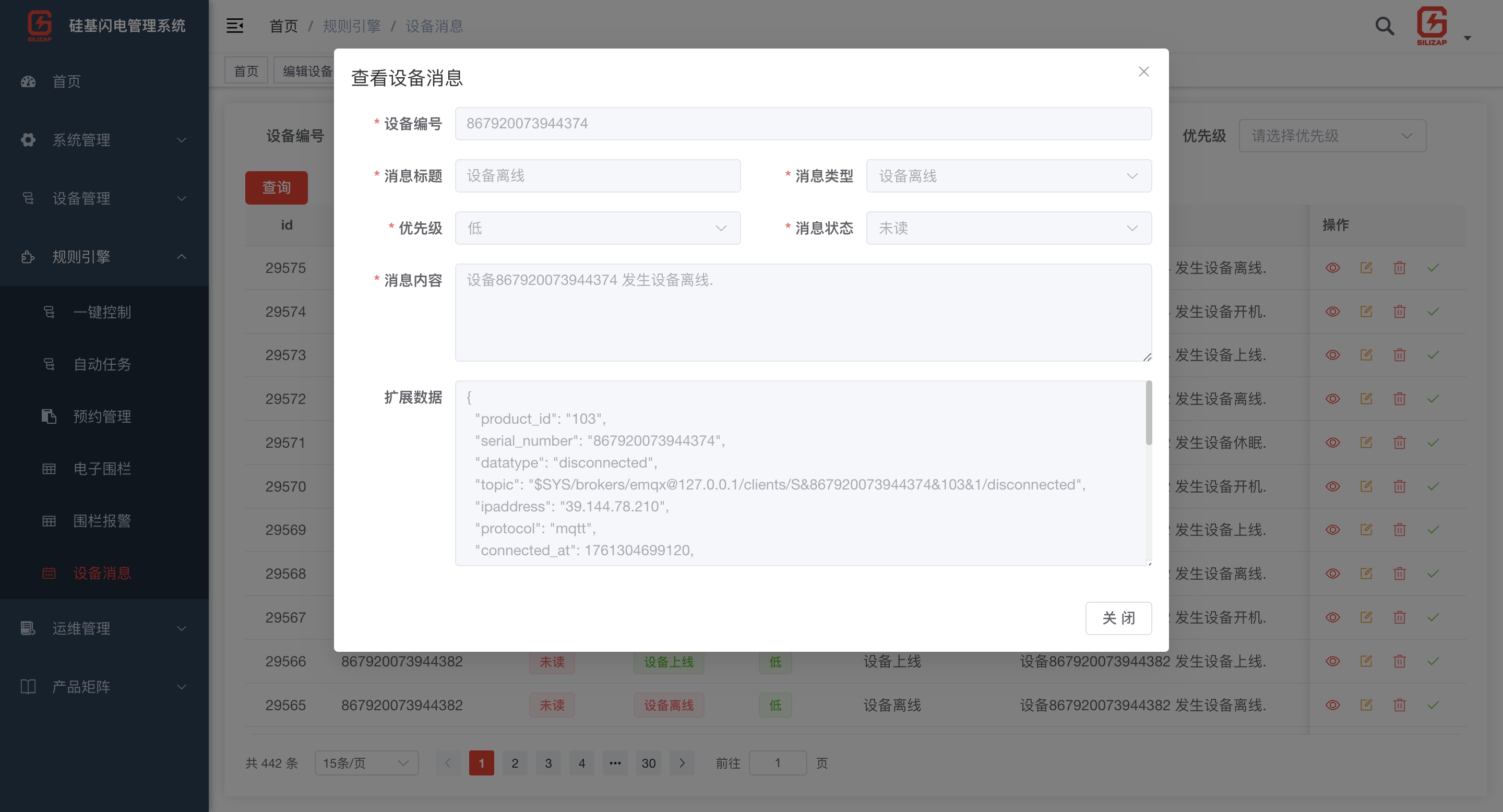
Task: Collapse the sidebar with the hamburger icon
Action: (235, 26)
